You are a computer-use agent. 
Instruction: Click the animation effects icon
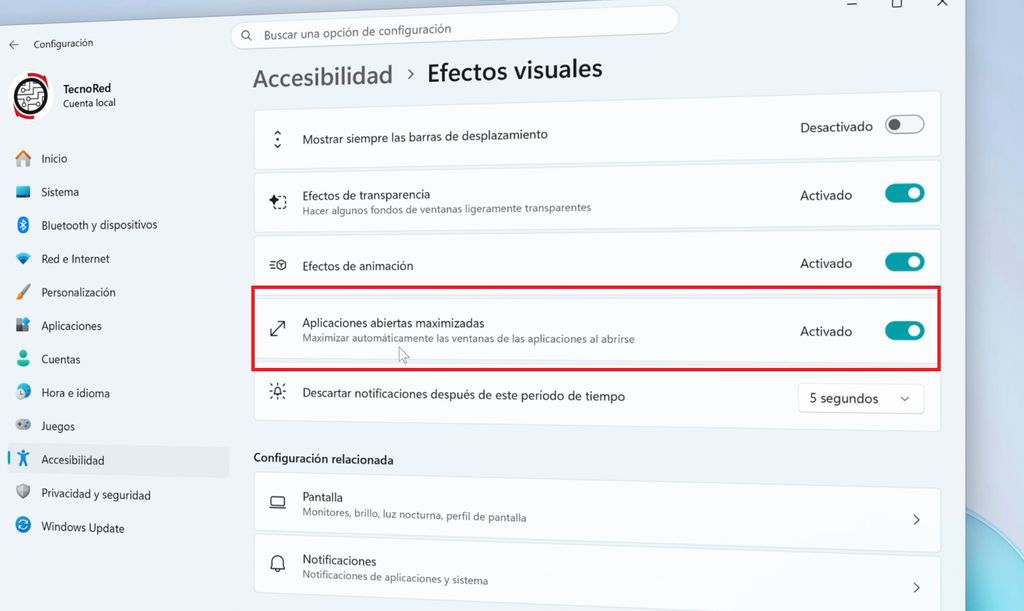pos(278,265)
